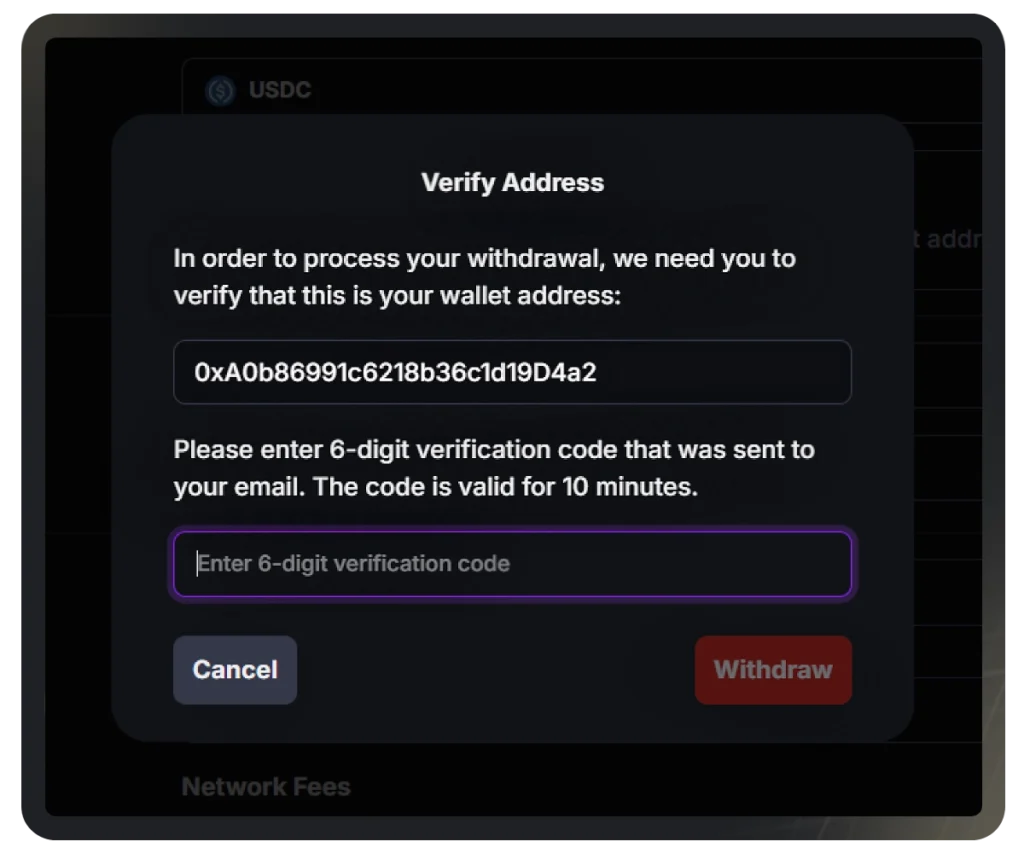This screenshot has width=1024, height=853.
Task: Cancel the address verification dialog
Action: 235,670
